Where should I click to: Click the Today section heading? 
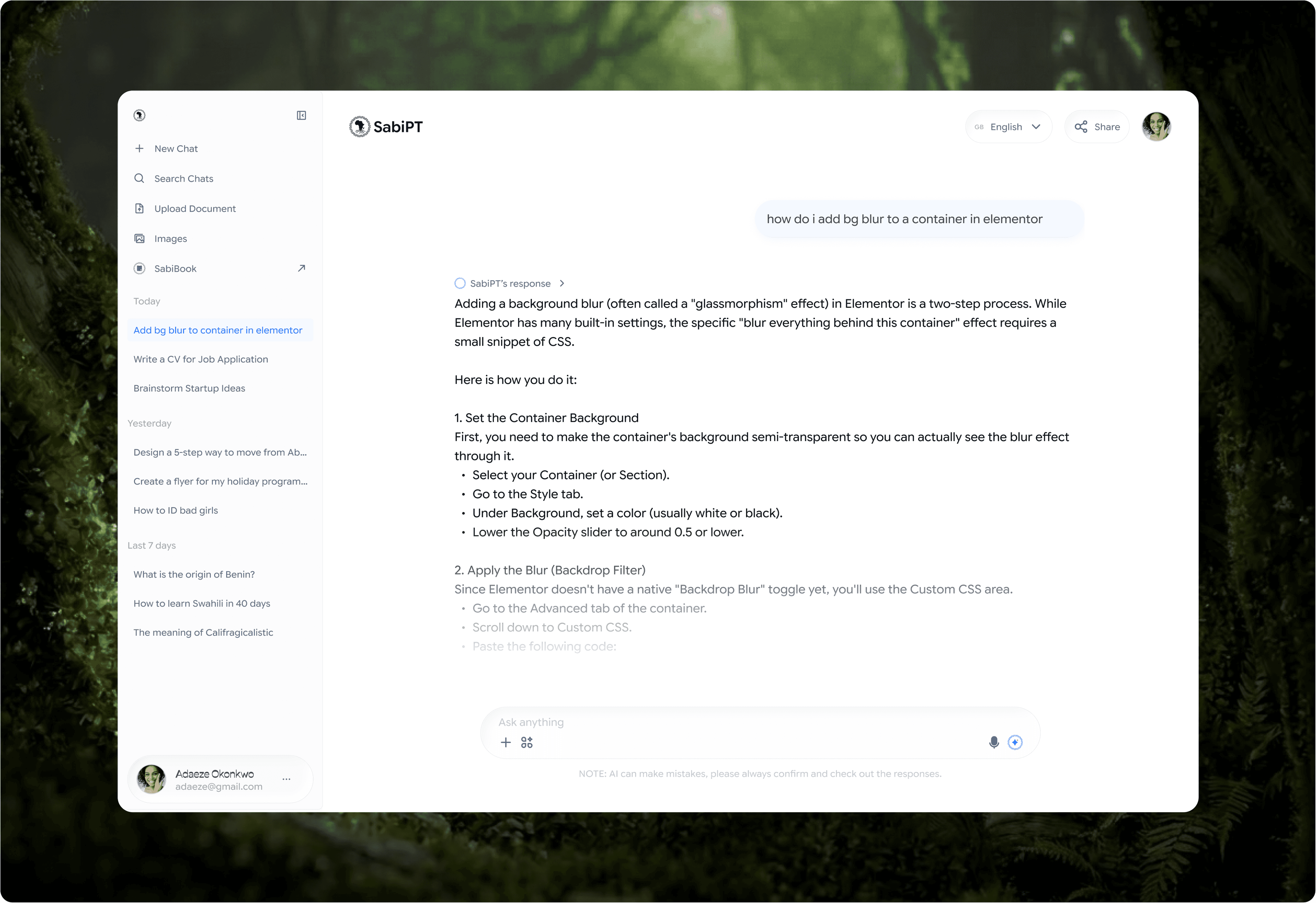pyautogui.click(x=147, y=301)
